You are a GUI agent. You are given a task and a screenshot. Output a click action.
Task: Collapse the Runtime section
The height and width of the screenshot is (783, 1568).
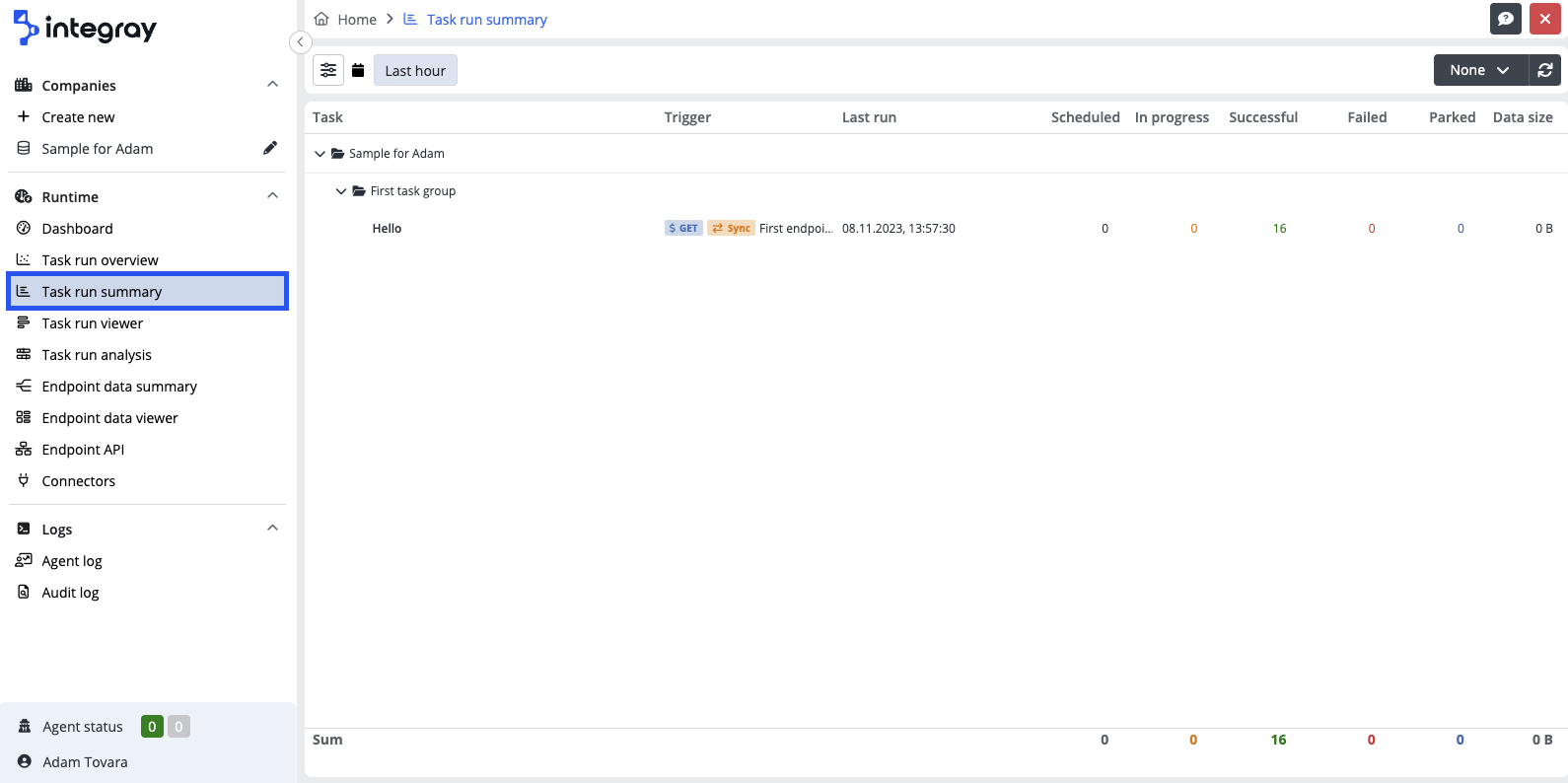272,196
